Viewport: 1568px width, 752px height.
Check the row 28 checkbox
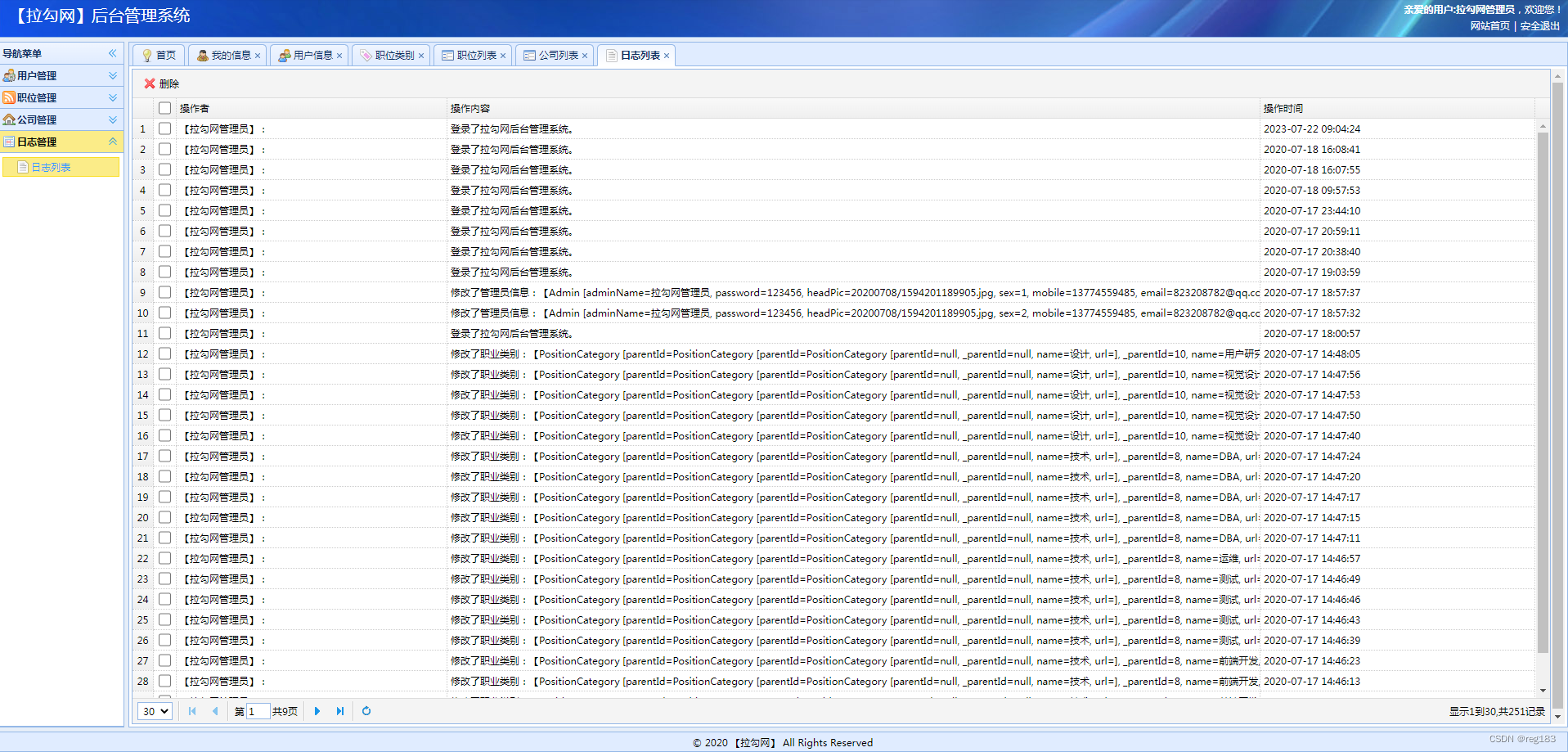[165, 681]
